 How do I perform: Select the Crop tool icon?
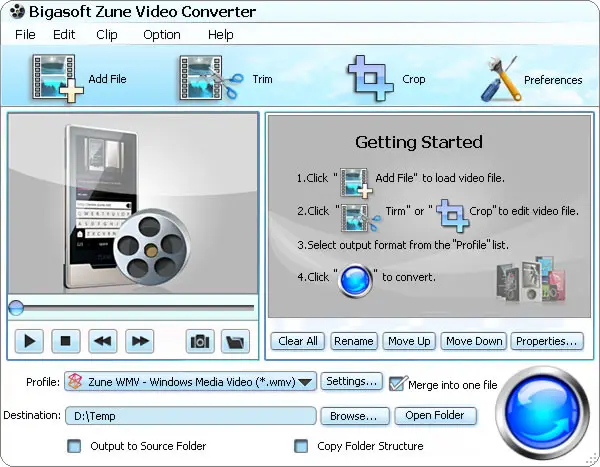click(x=370, y=78)
